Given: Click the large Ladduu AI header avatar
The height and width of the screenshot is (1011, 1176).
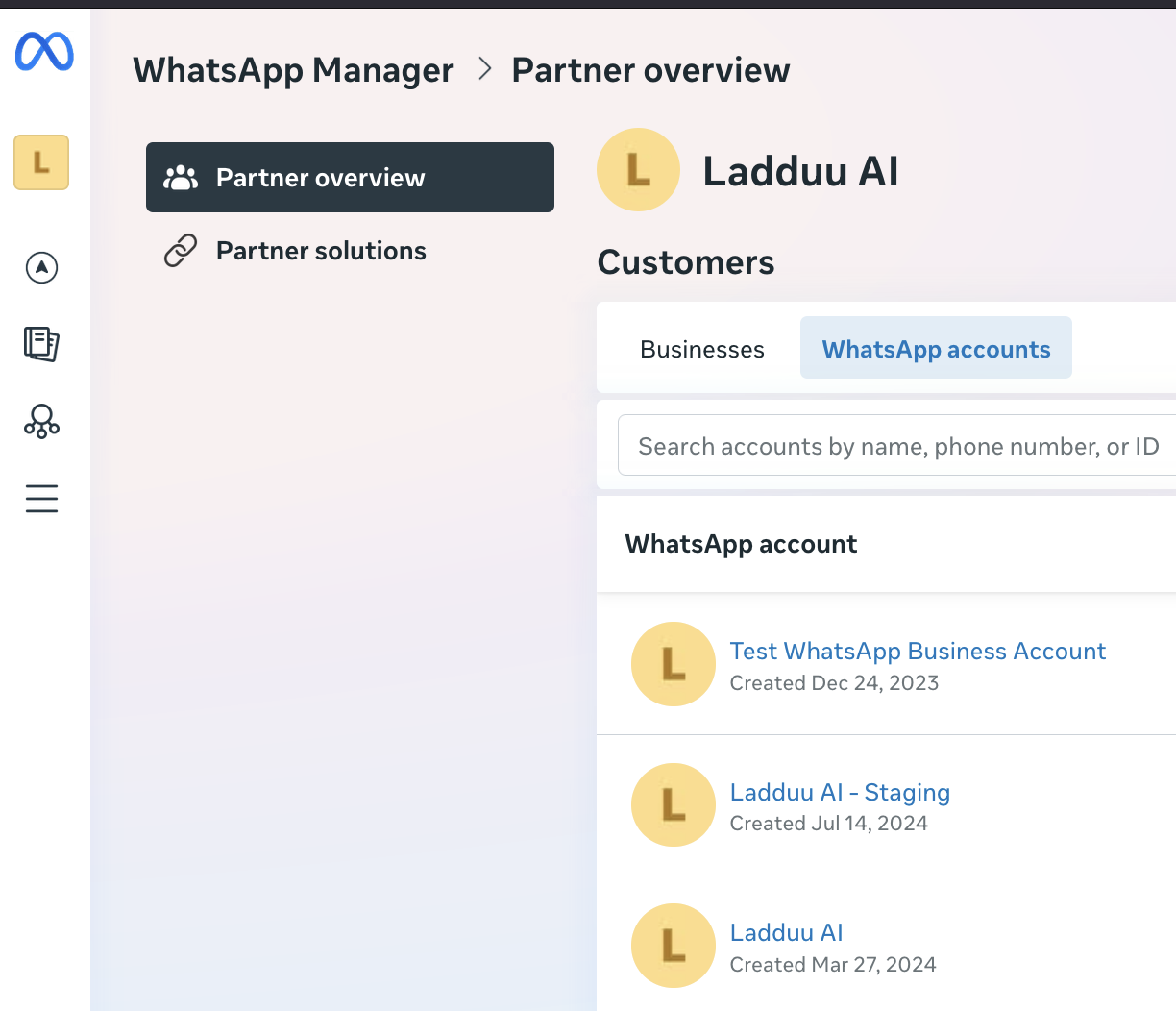Looking at the screenshot, I should click(639, 170).
